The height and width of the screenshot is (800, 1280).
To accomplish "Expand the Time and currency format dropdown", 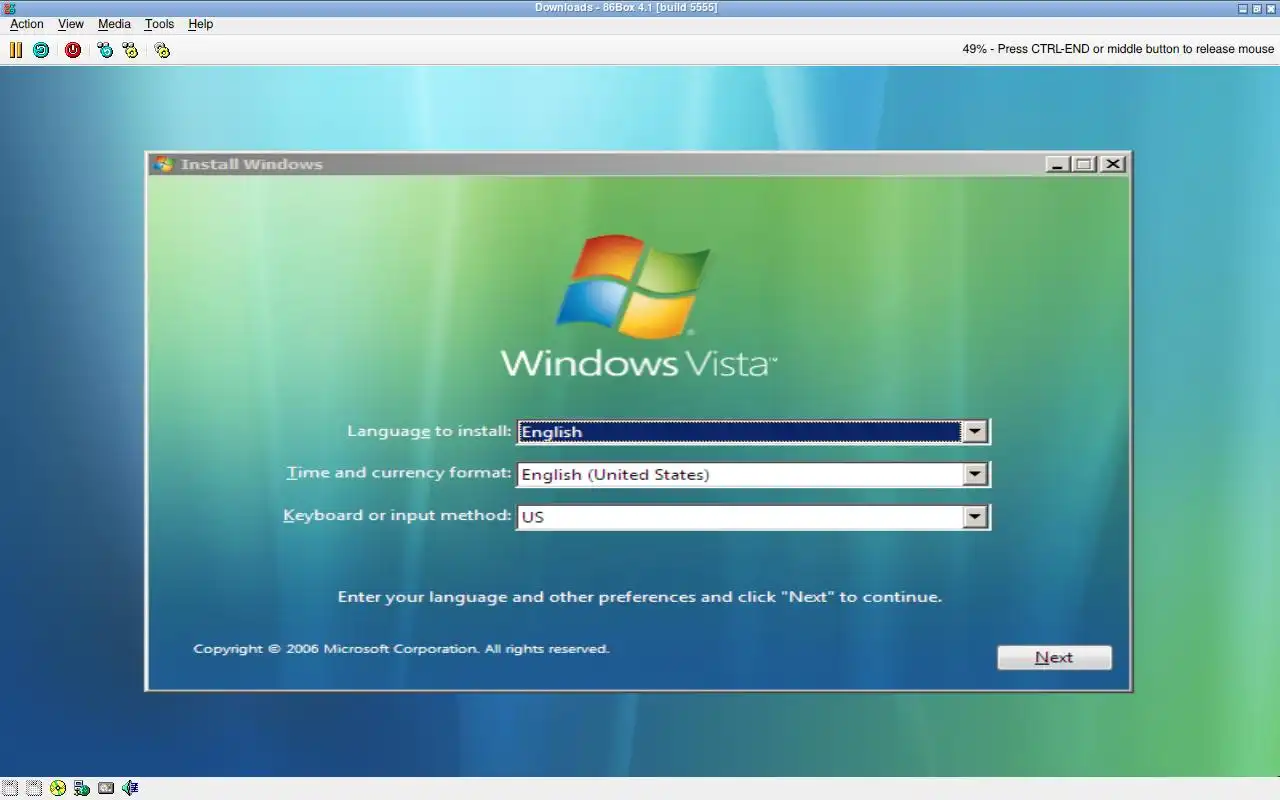I will click(x=974, y=474).
